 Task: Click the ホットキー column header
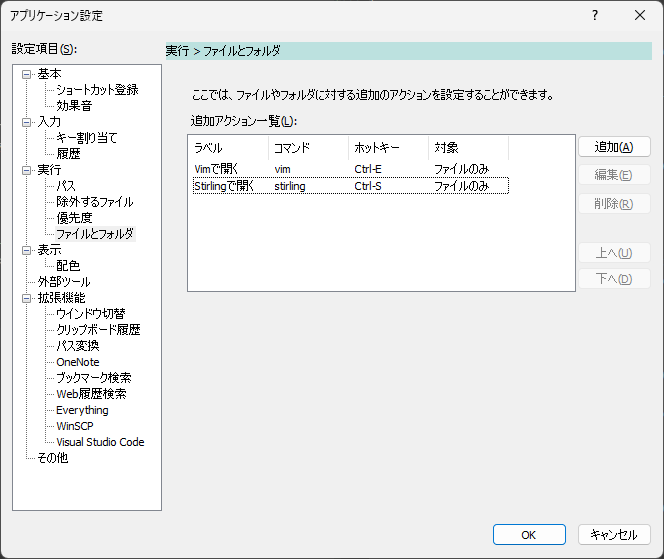(388, 148)
